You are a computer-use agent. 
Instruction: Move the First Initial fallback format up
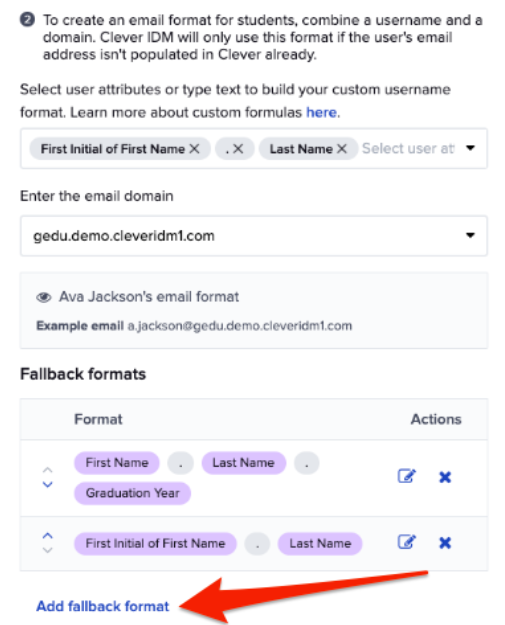click(47, 536)
